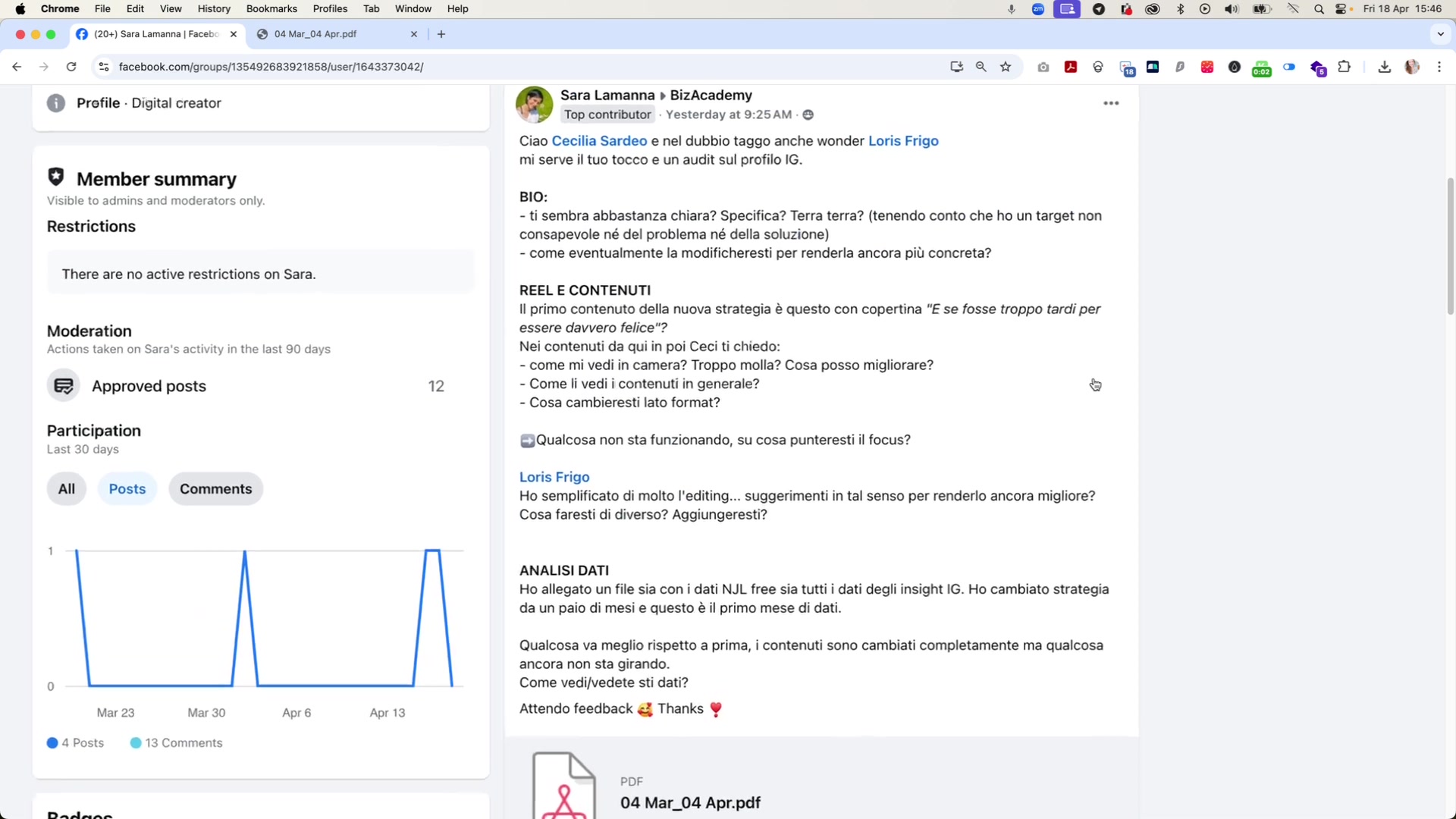The image size is (1456, 819).
Task: Click Sara Lamanna's profile avatar on post
Action: [x=535, y=105]
